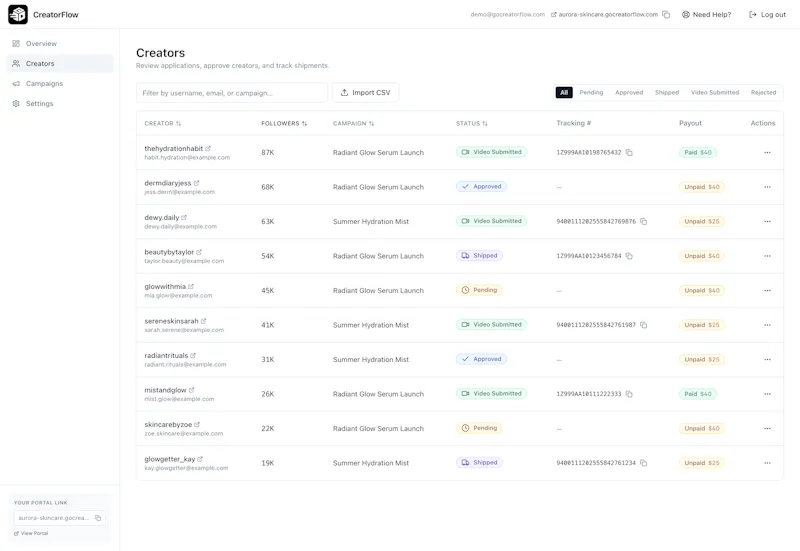Screen dimensions: 800x551
Task: Open actions menu for glowwithmia row
Action: [767, 290]
